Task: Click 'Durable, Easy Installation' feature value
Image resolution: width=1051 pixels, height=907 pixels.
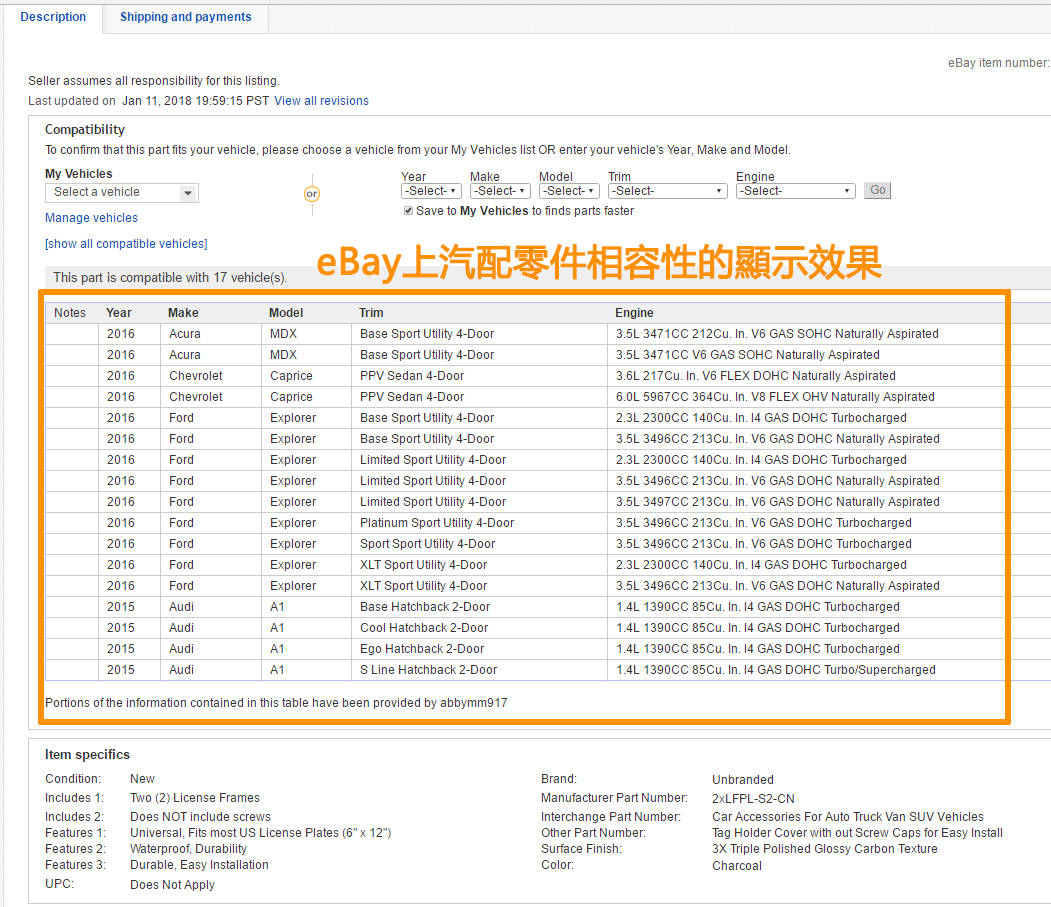Action: [199, 865]
